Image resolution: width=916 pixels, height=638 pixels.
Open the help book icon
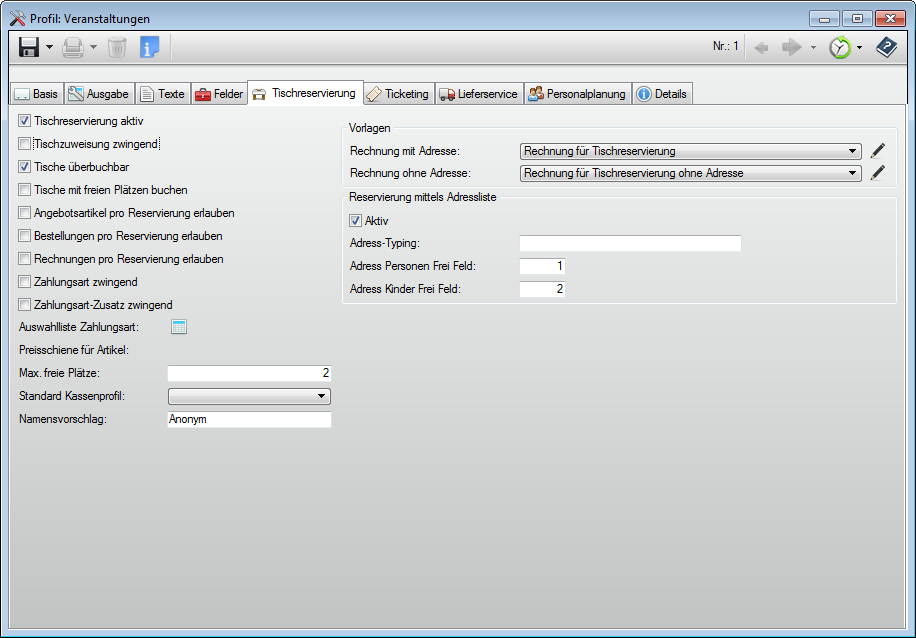(x=886, y=47)
